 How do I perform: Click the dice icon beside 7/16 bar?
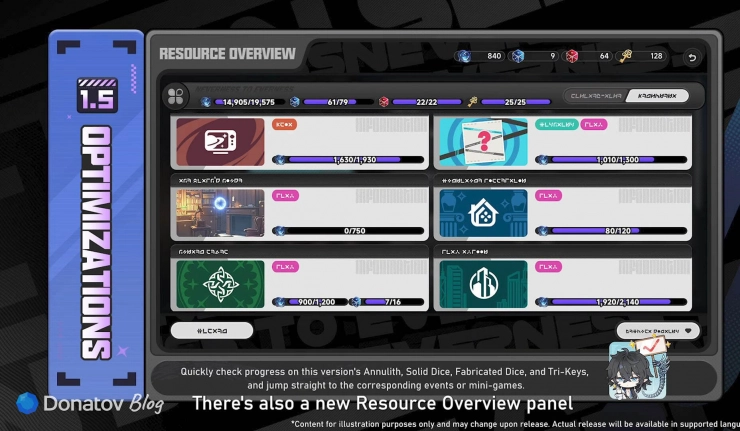[355, 302]
